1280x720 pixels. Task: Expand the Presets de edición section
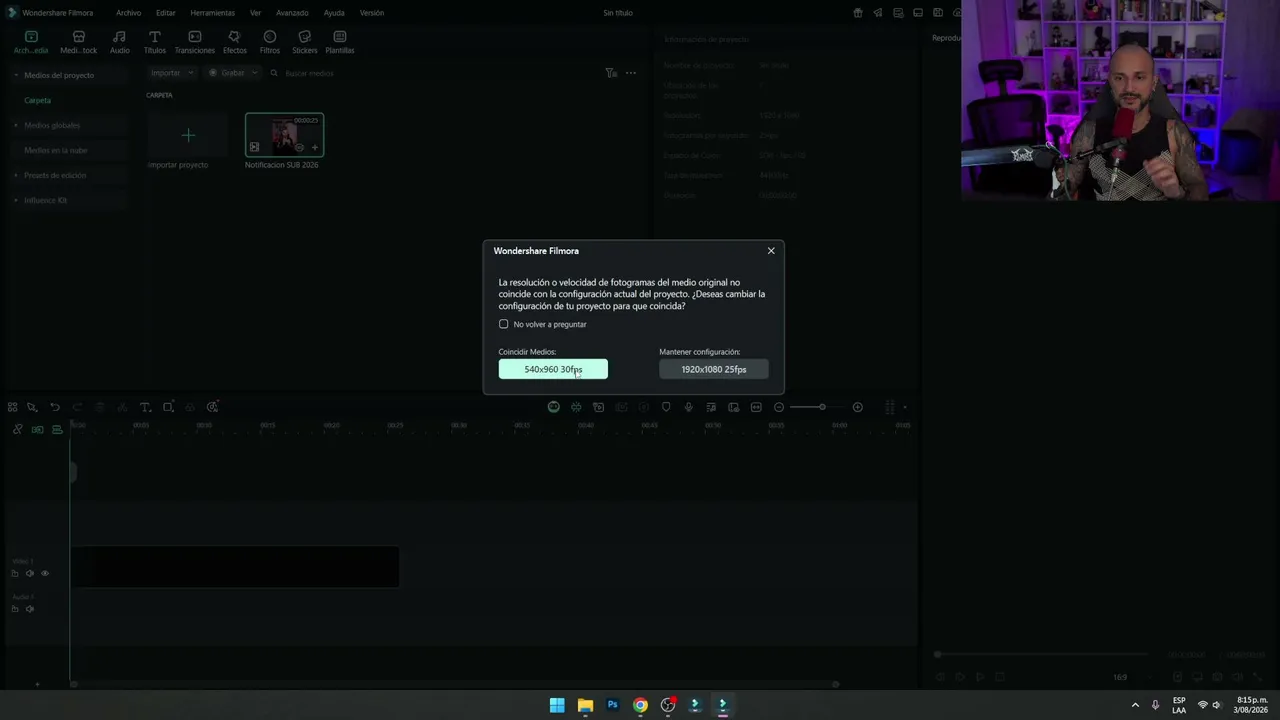pos(15,175)
